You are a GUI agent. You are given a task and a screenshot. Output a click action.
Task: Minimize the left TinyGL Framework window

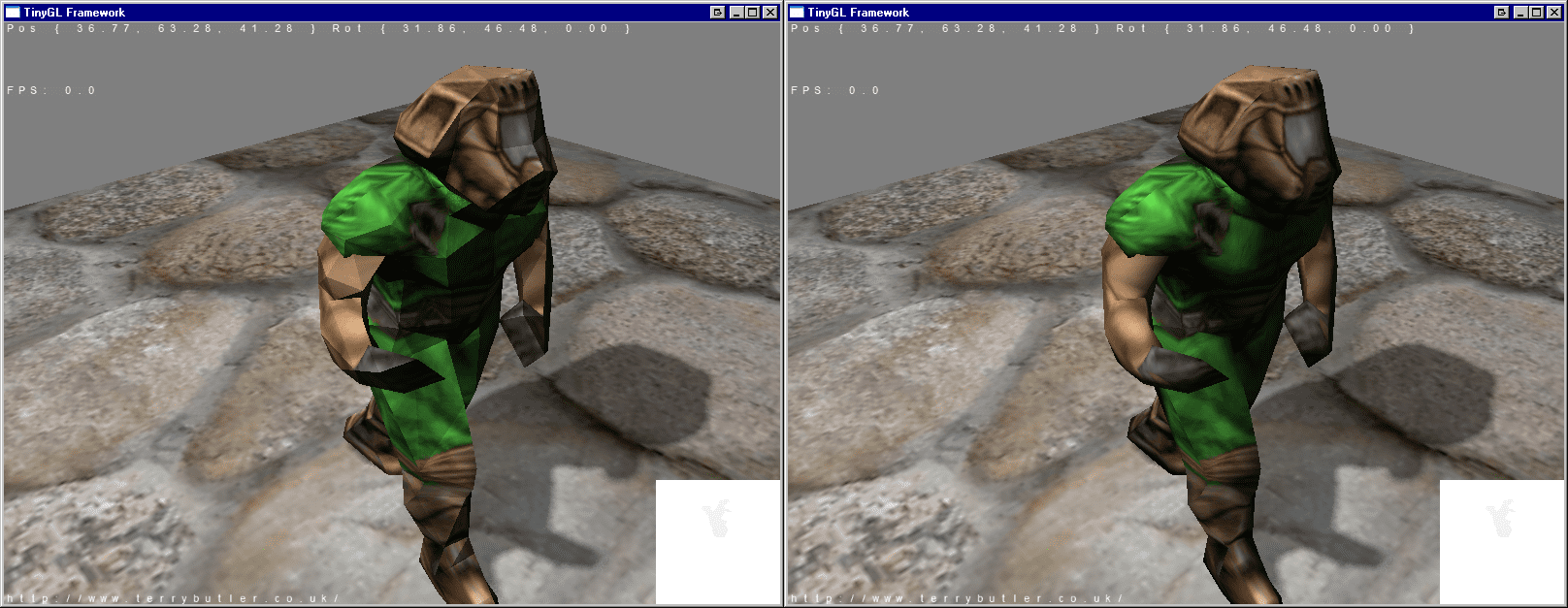coord(736,13)
